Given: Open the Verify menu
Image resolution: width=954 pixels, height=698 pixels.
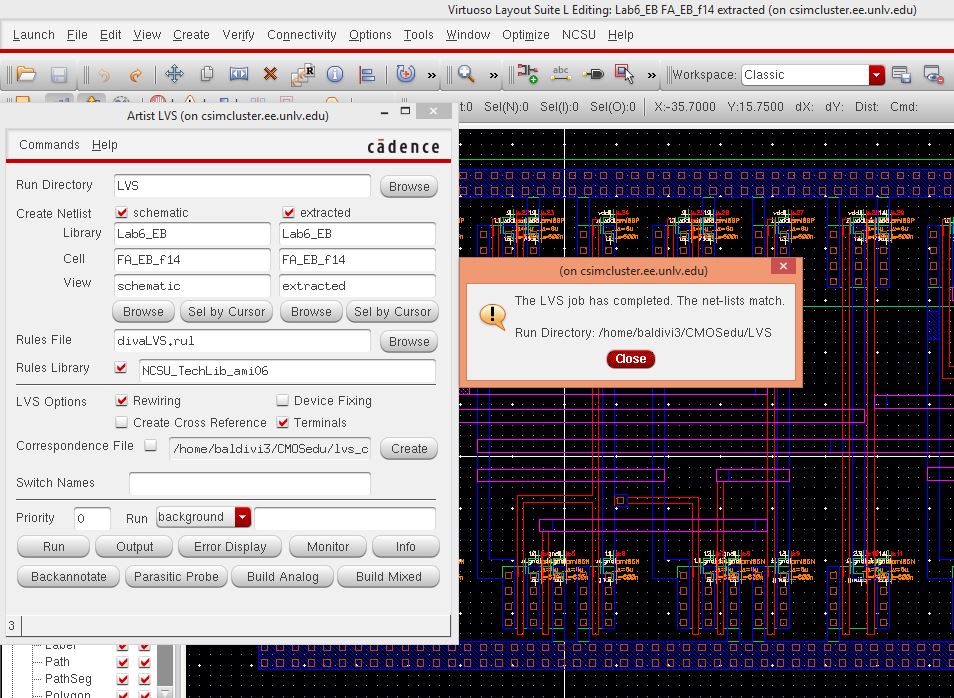Looking at the screenshot, I should tap(238, 34).
